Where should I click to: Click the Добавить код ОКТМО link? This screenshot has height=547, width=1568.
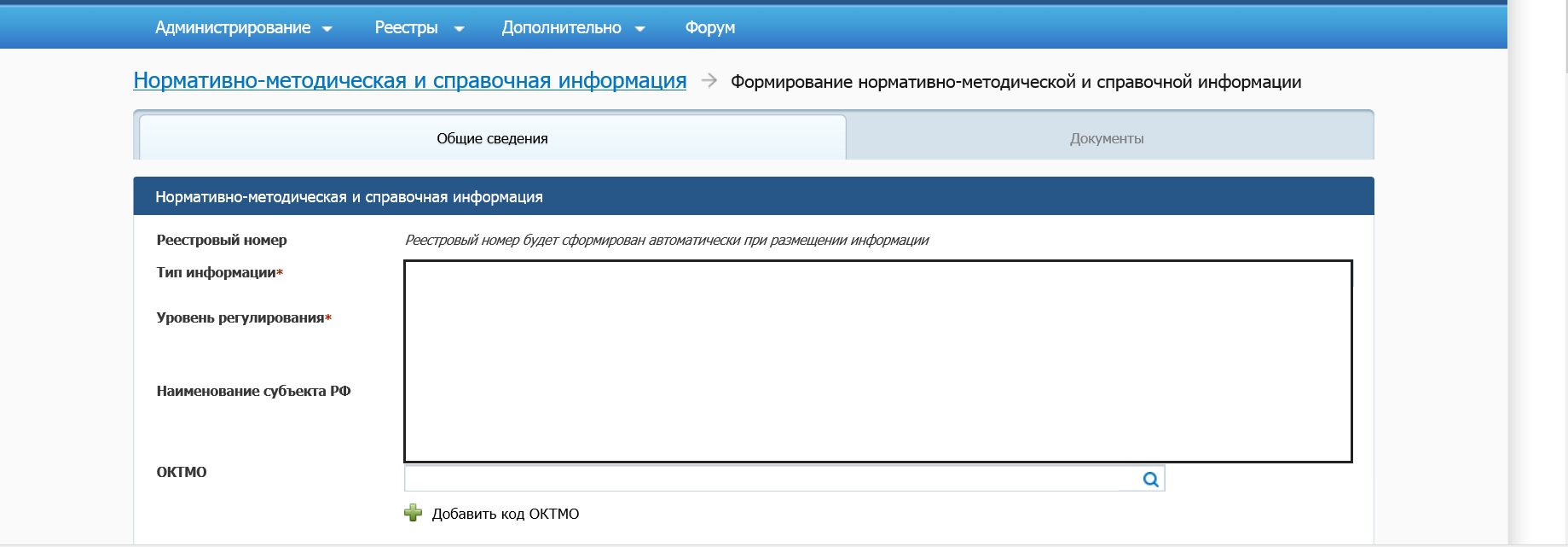point(505,514)
